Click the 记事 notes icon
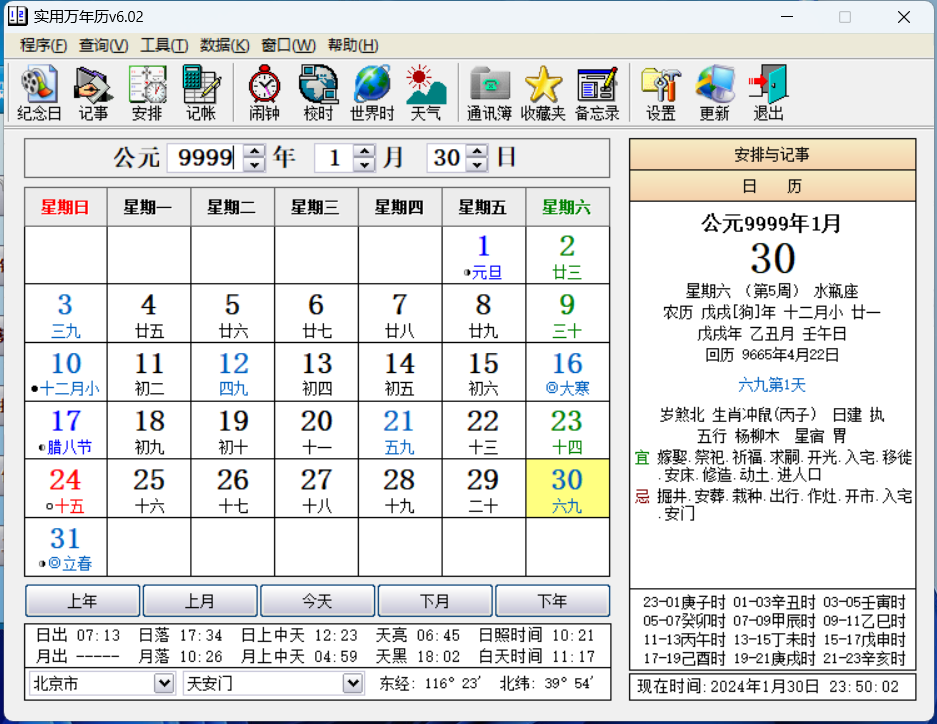The width and height of the screenshot is (937, 724). [93, 92]
